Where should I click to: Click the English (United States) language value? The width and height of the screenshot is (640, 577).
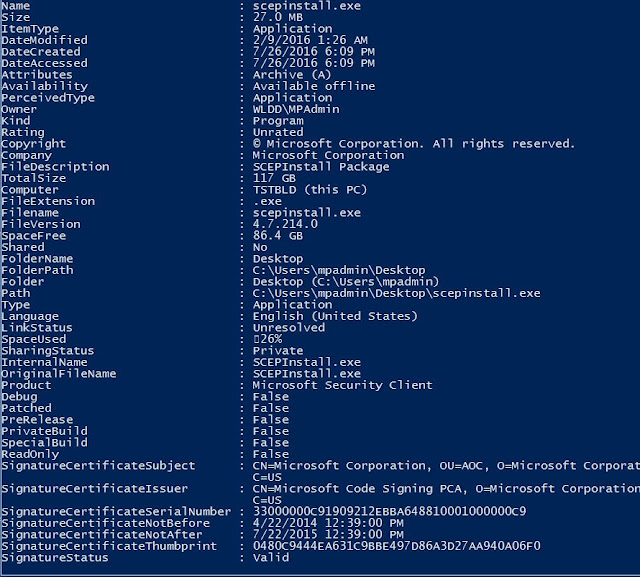tap(335, 316)
